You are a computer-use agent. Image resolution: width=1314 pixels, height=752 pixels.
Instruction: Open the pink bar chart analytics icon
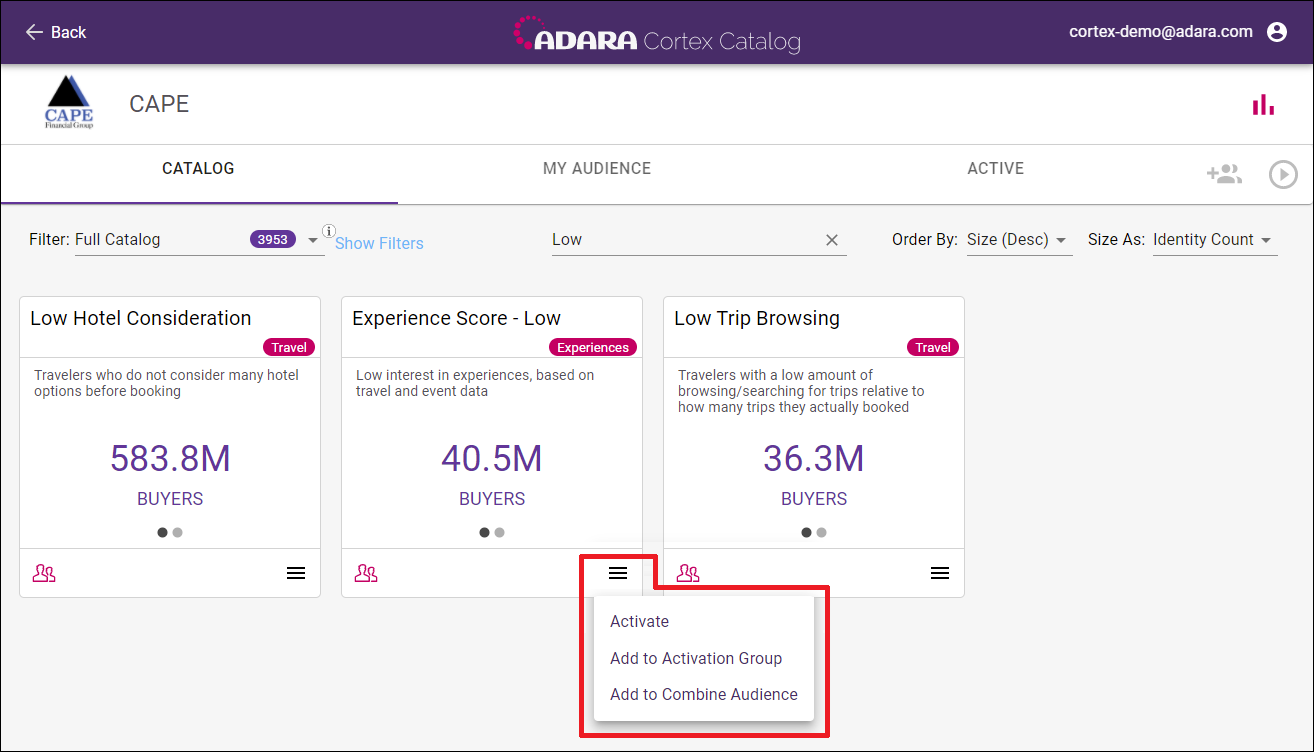(1263, 105)
